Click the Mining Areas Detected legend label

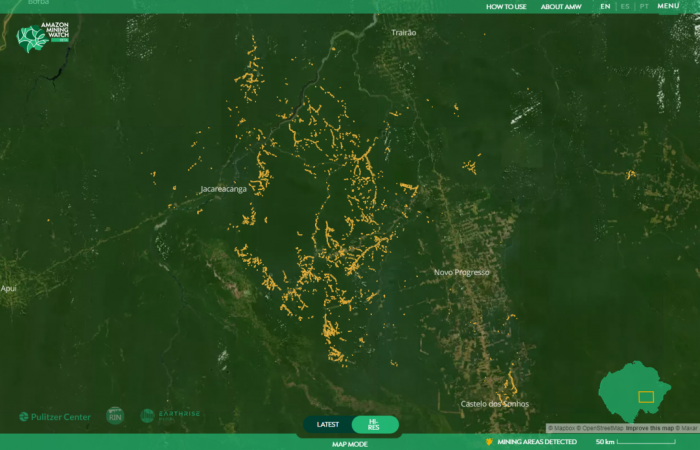pyautogui.click(x=536, y=442)
